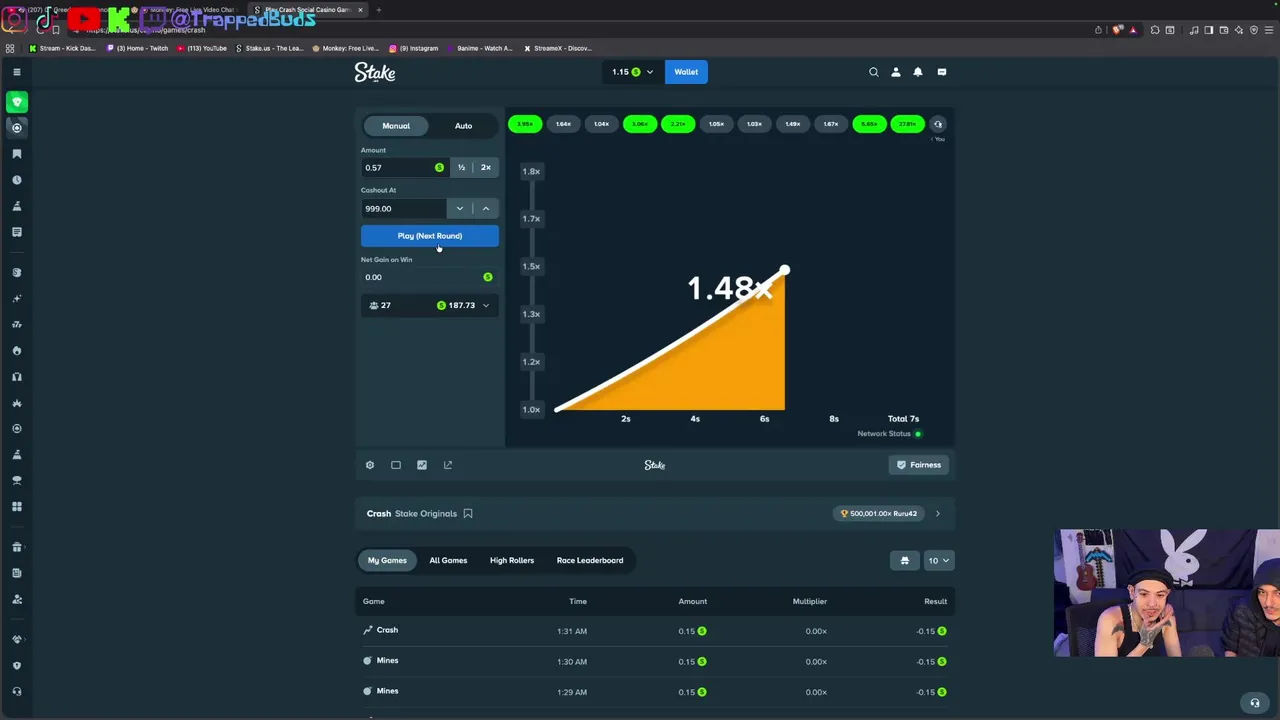This screenshot has height=720, width=1280.
Task: Double the bet amount with 2x
Action: 486,168
